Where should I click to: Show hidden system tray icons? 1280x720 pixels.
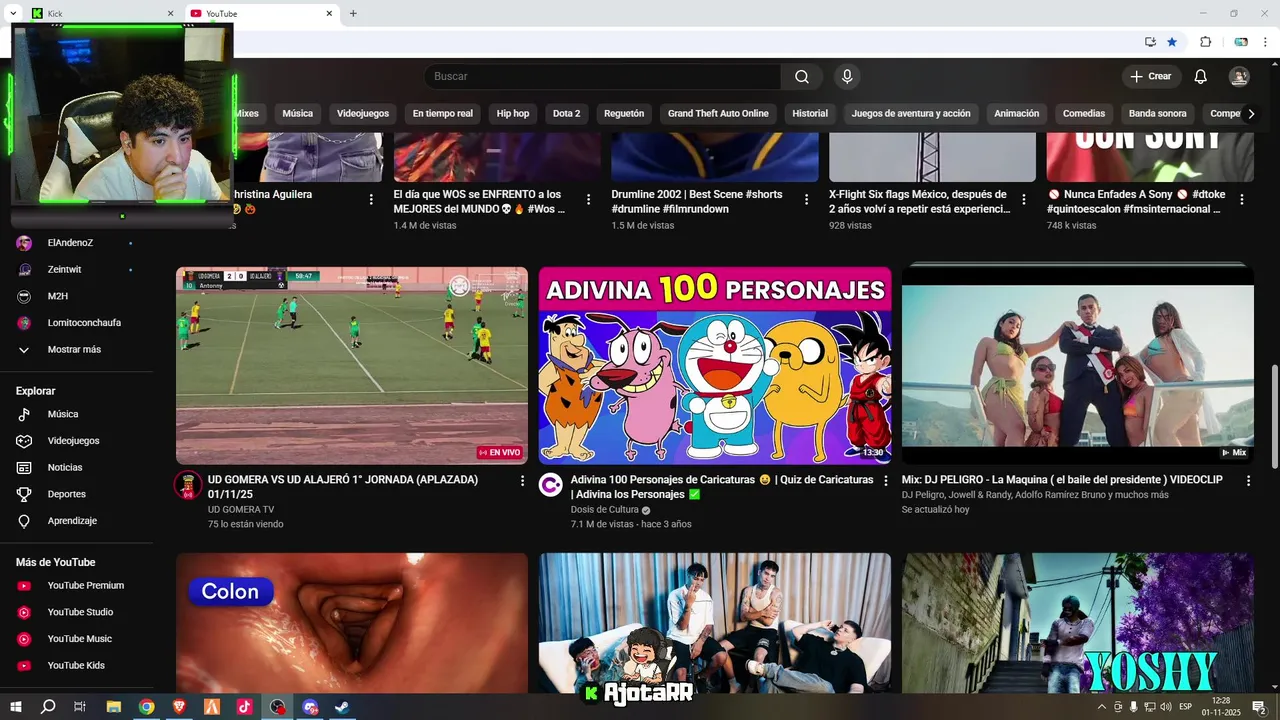pyautogui.click(x=1102, y=707)
